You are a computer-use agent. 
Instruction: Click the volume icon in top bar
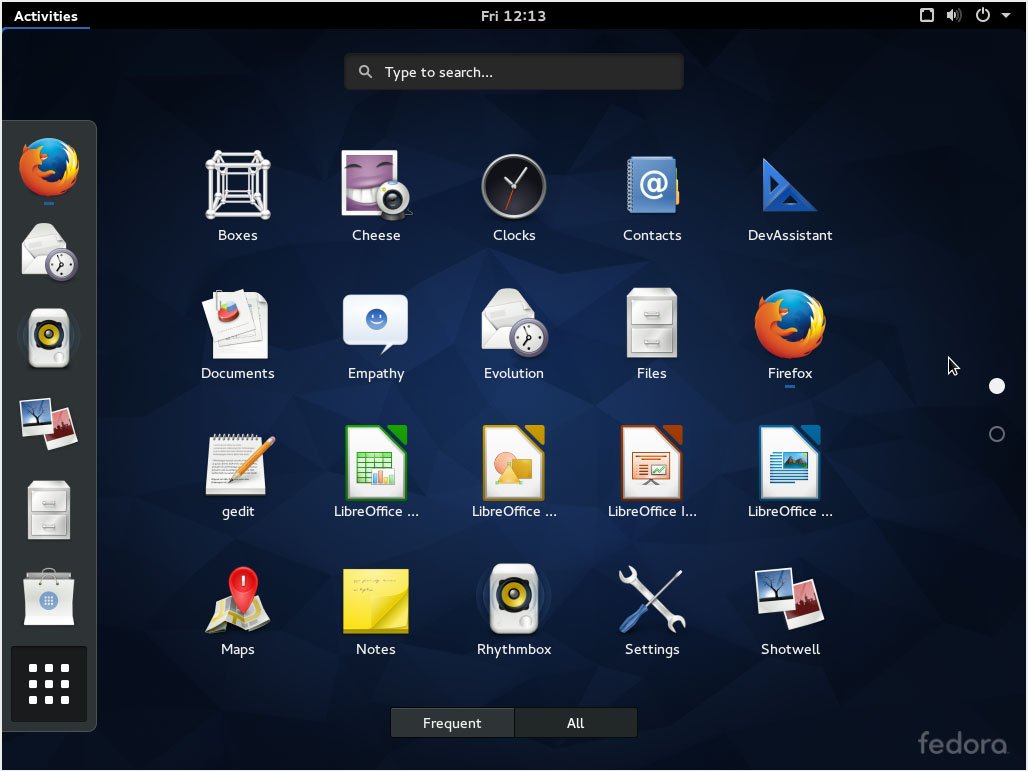pyautogui.click(x=954, y=15)
